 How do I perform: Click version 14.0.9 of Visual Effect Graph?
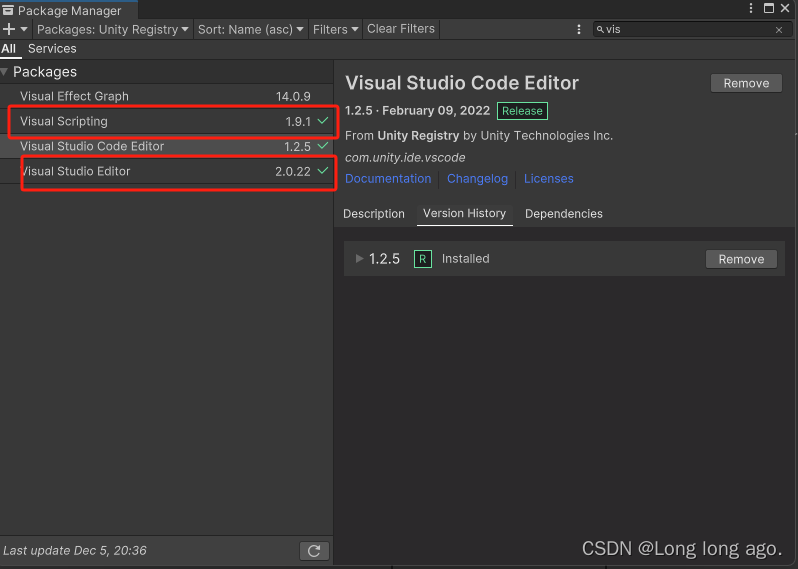pyautogui.click(x=293, y=96)
